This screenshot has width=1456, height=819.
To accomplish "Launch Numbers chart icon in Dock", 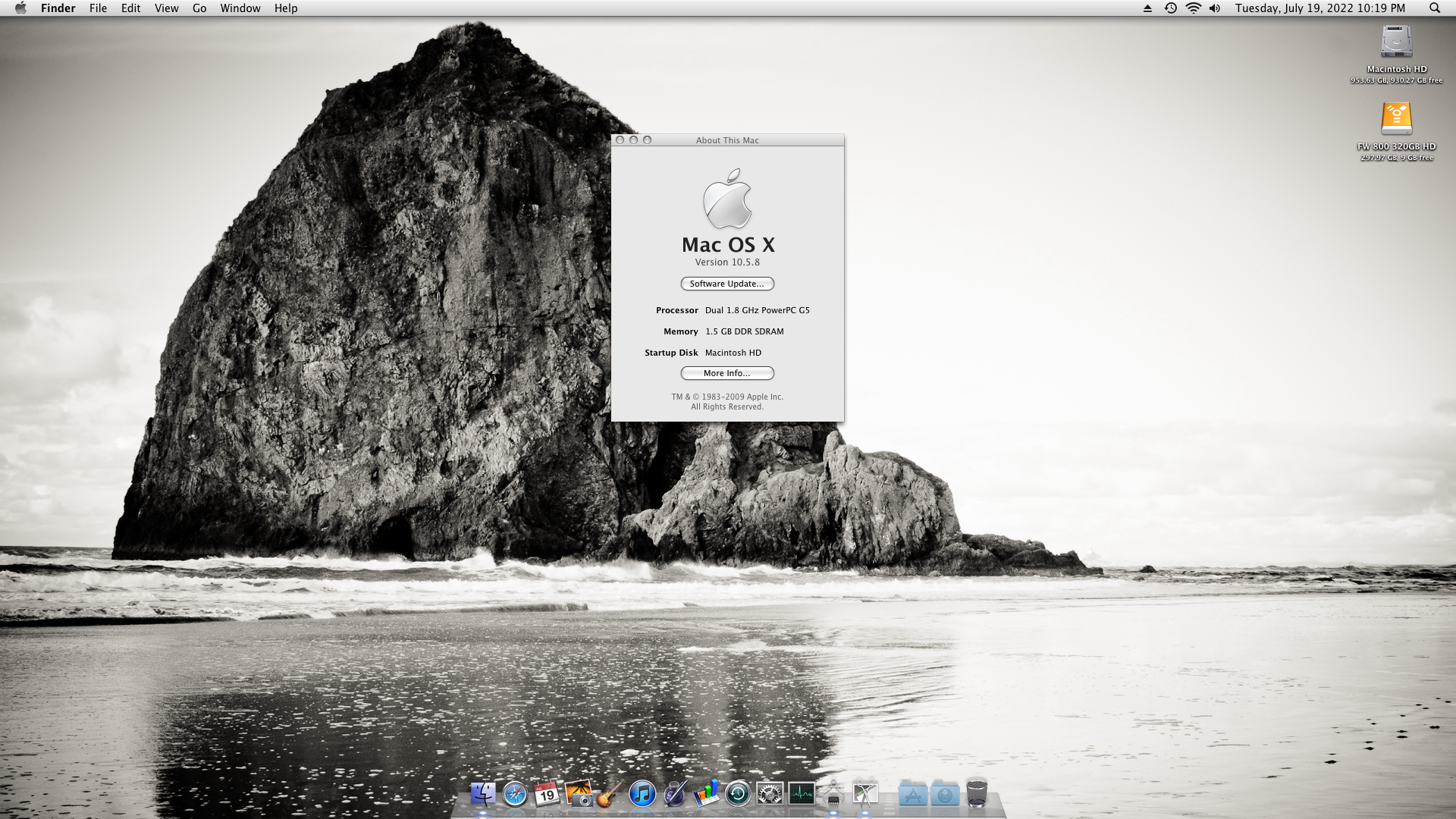I will tap(706, 794).
